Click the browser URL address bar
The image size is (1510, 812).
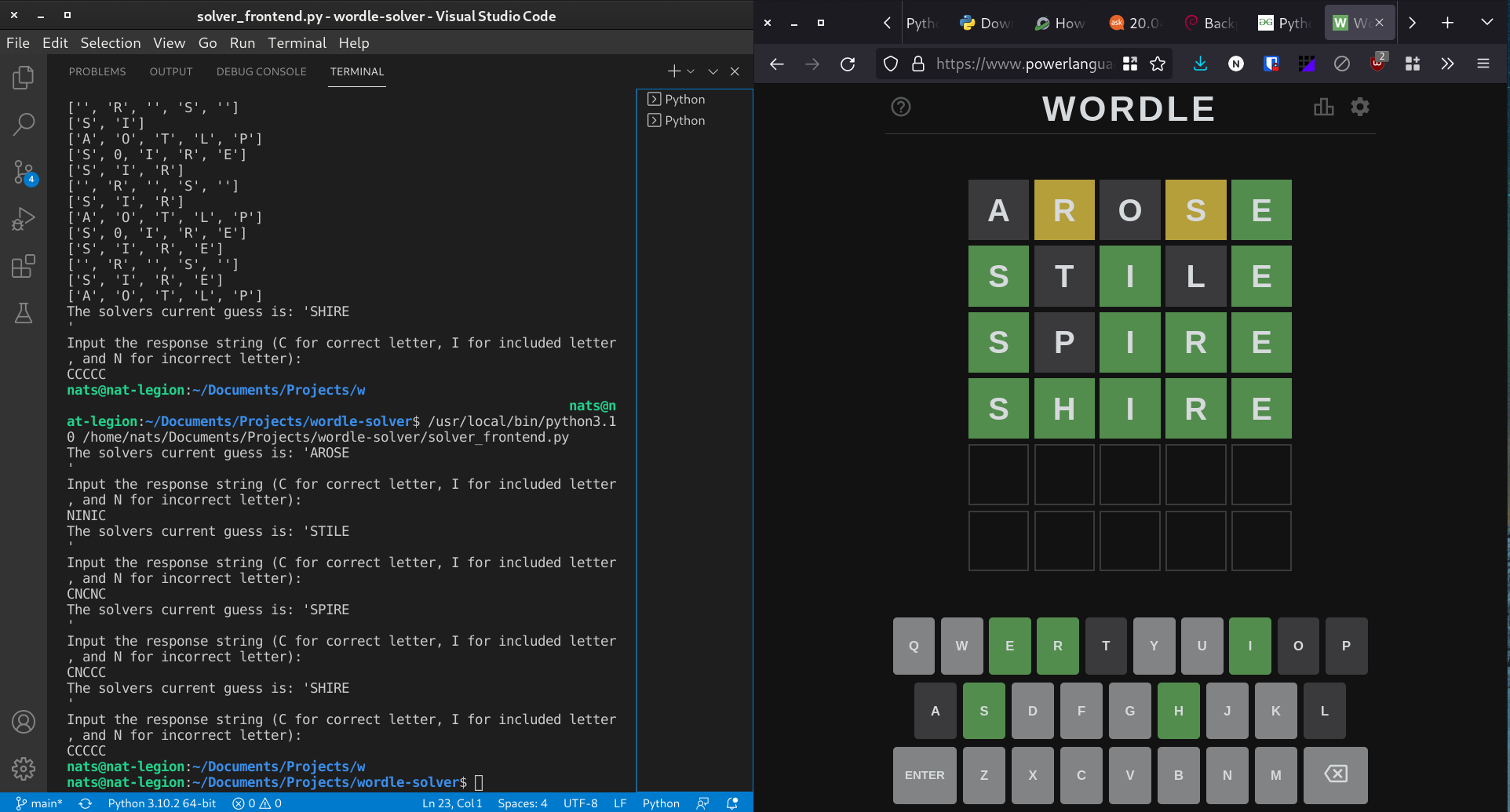pos(1023,64)
